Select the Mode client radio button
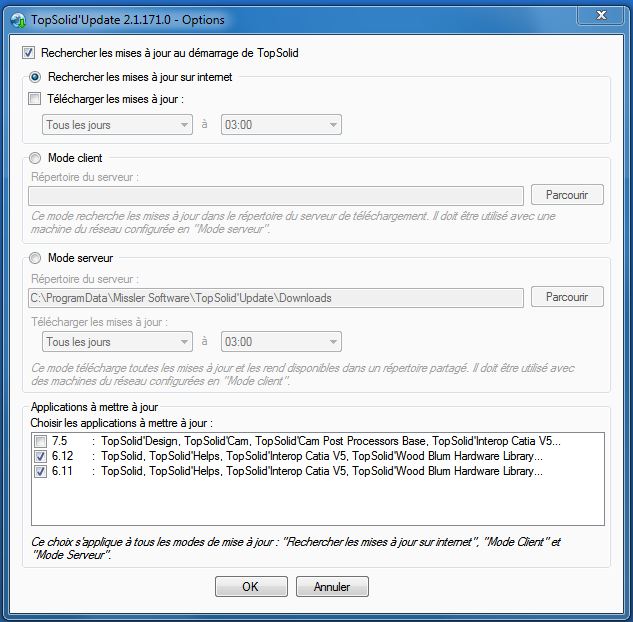 [35, 158]
